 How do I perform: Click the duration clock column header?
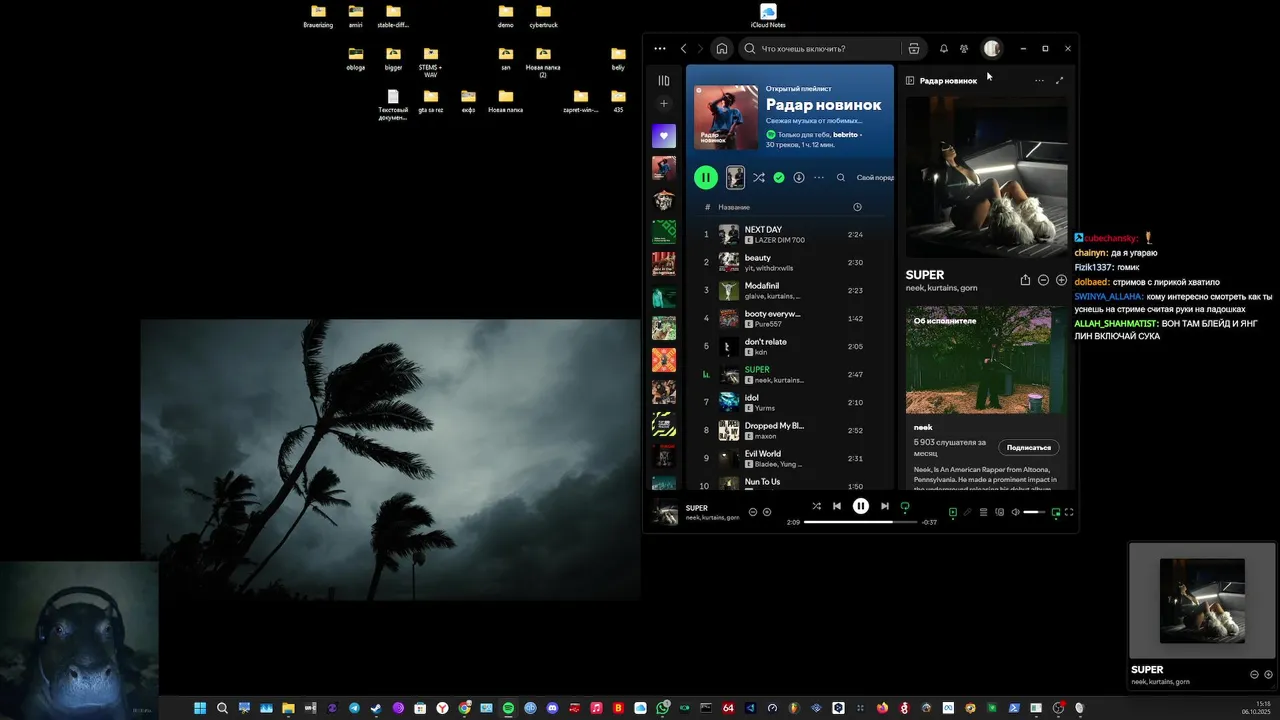click(x=857, y=207)
